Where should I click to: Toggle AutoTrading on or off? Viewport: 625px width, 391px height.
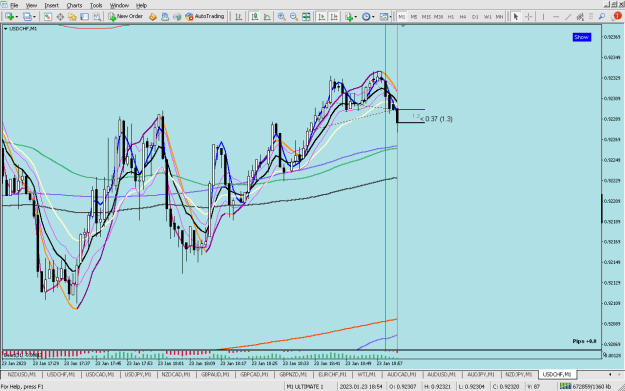204,17
